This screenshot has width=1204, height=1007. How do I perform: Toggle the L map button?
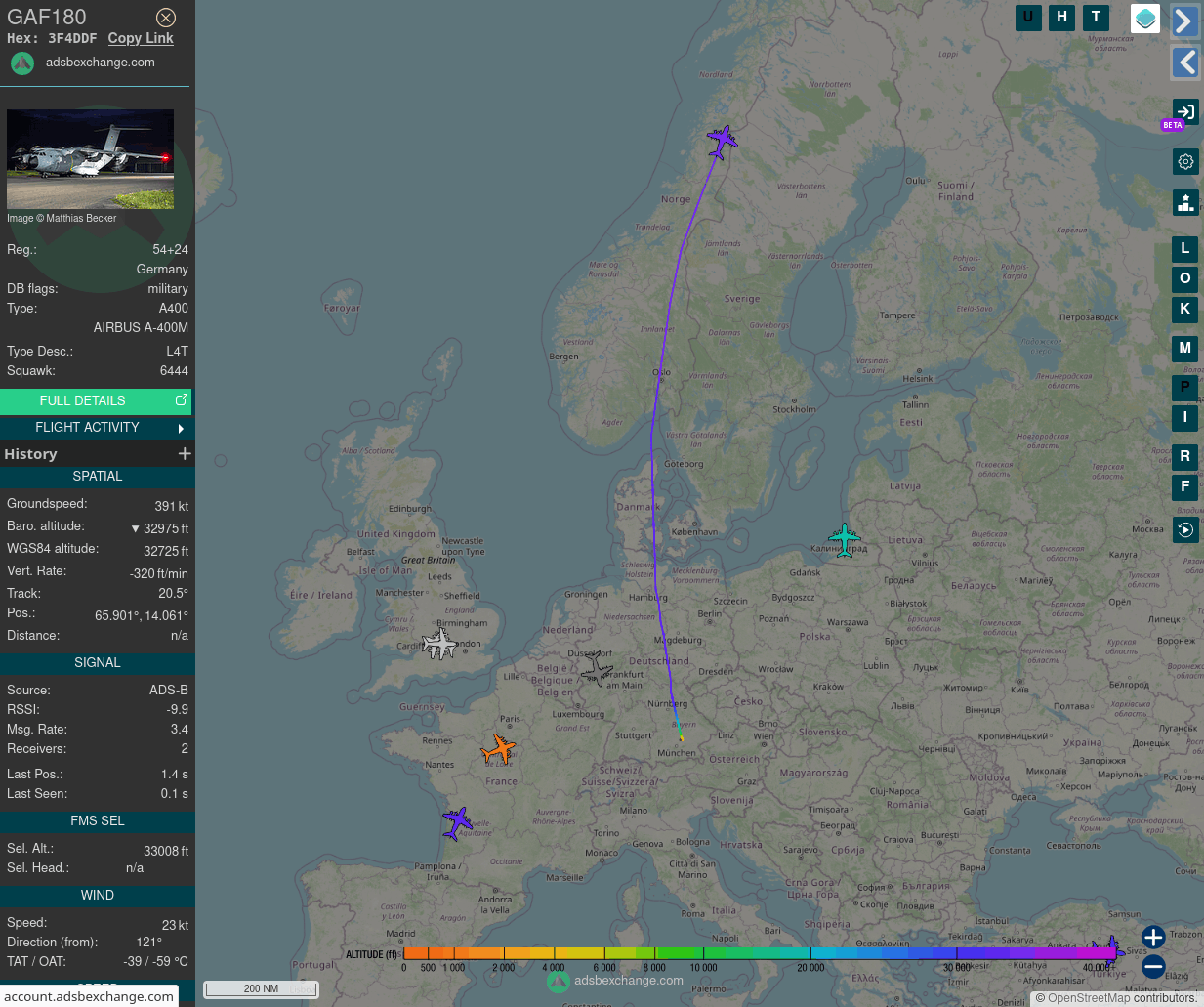click(x=1185, y=249)
